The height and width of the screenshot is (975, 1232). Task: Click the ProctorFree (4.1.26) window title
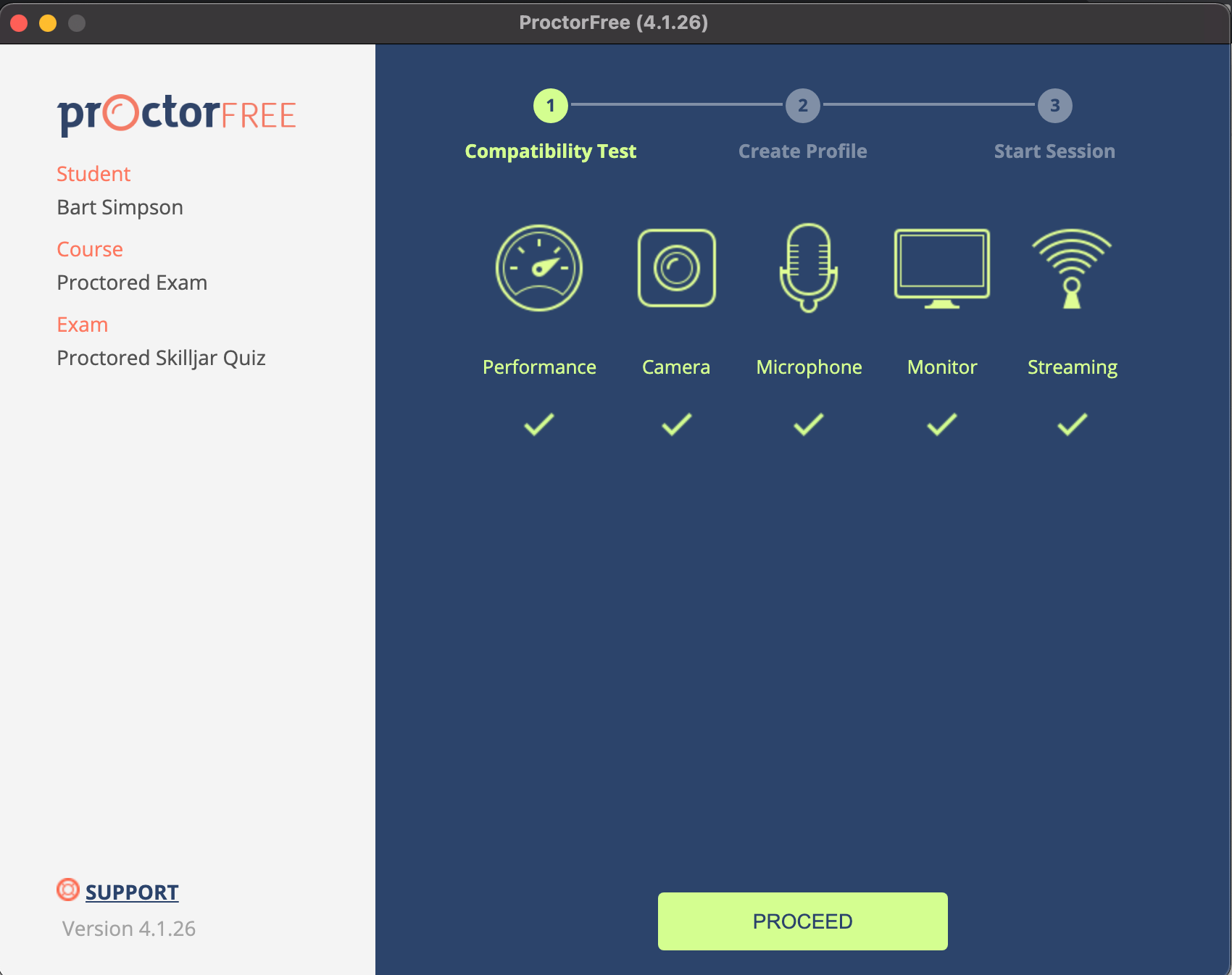tap(614, 22)
